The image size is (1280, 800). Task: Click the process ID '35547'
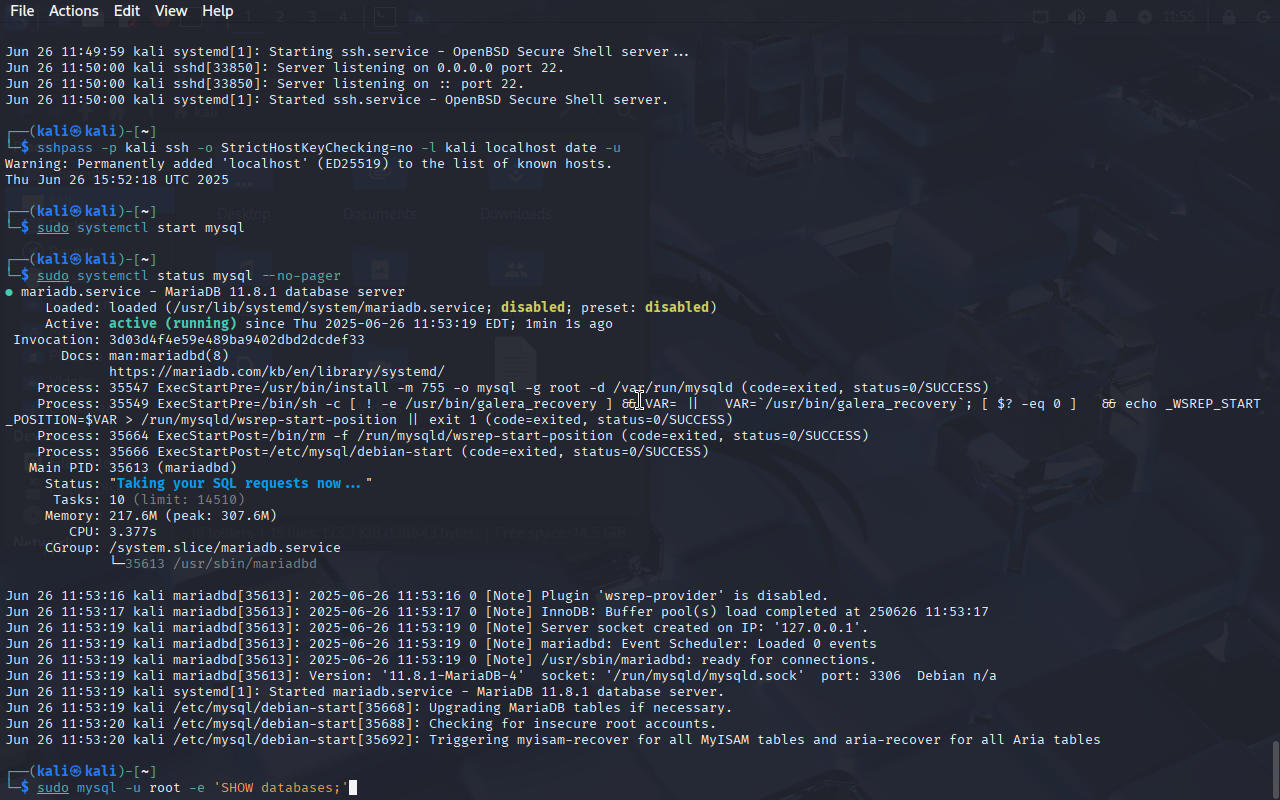129,388
